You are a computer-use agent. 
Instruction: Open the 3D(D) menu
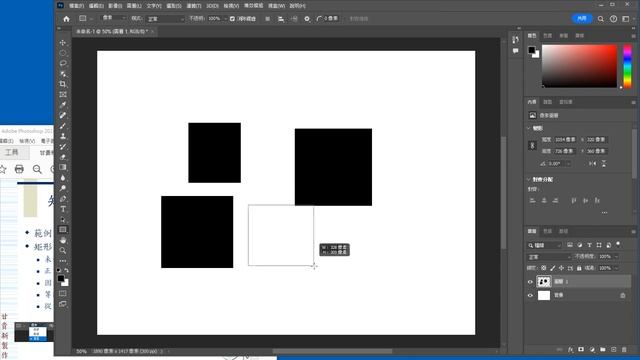[x=212, y=6]
